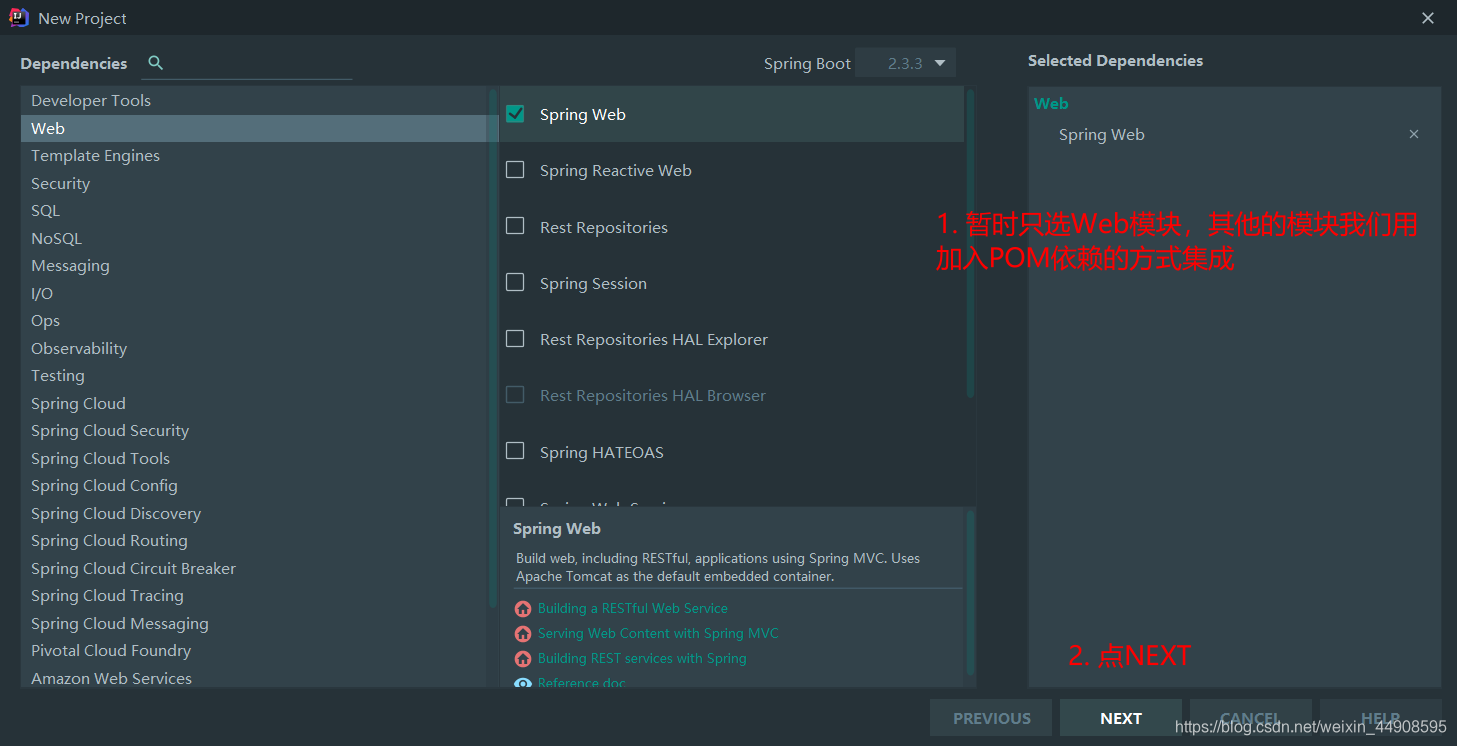1457x746 pixels.
Task: Select the SQL category
Action: click(255, 210)
